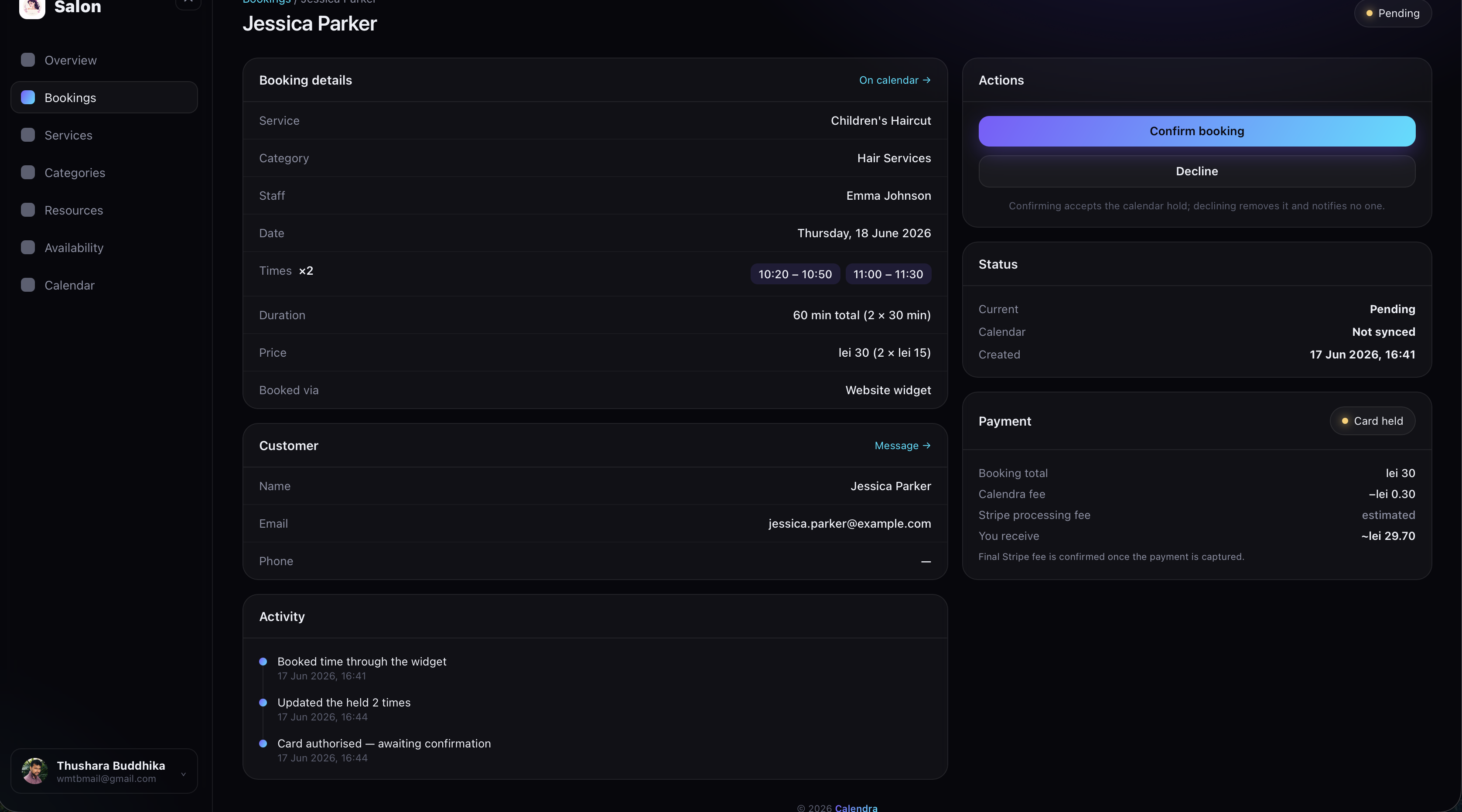1462x812 pixels.
Task: Click the customer Name value Jessica Parker
Action: (891, 486)
